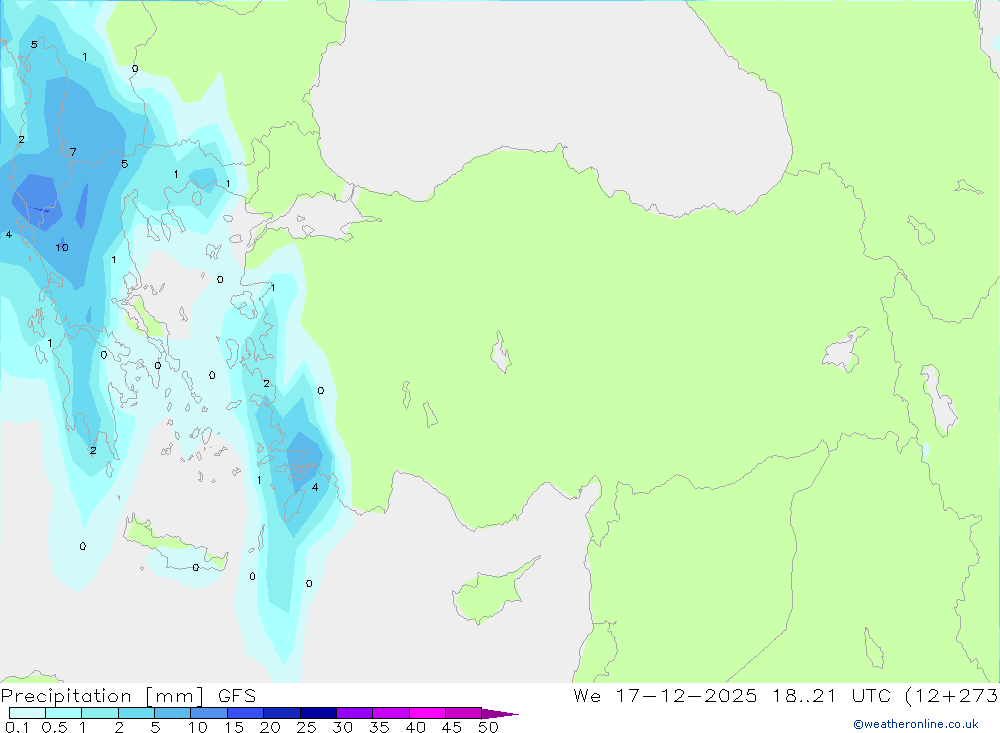Pick the 40–45 mm magenta legend swatch
Screen dimensions: 1000x733
[x=427, y=713]
